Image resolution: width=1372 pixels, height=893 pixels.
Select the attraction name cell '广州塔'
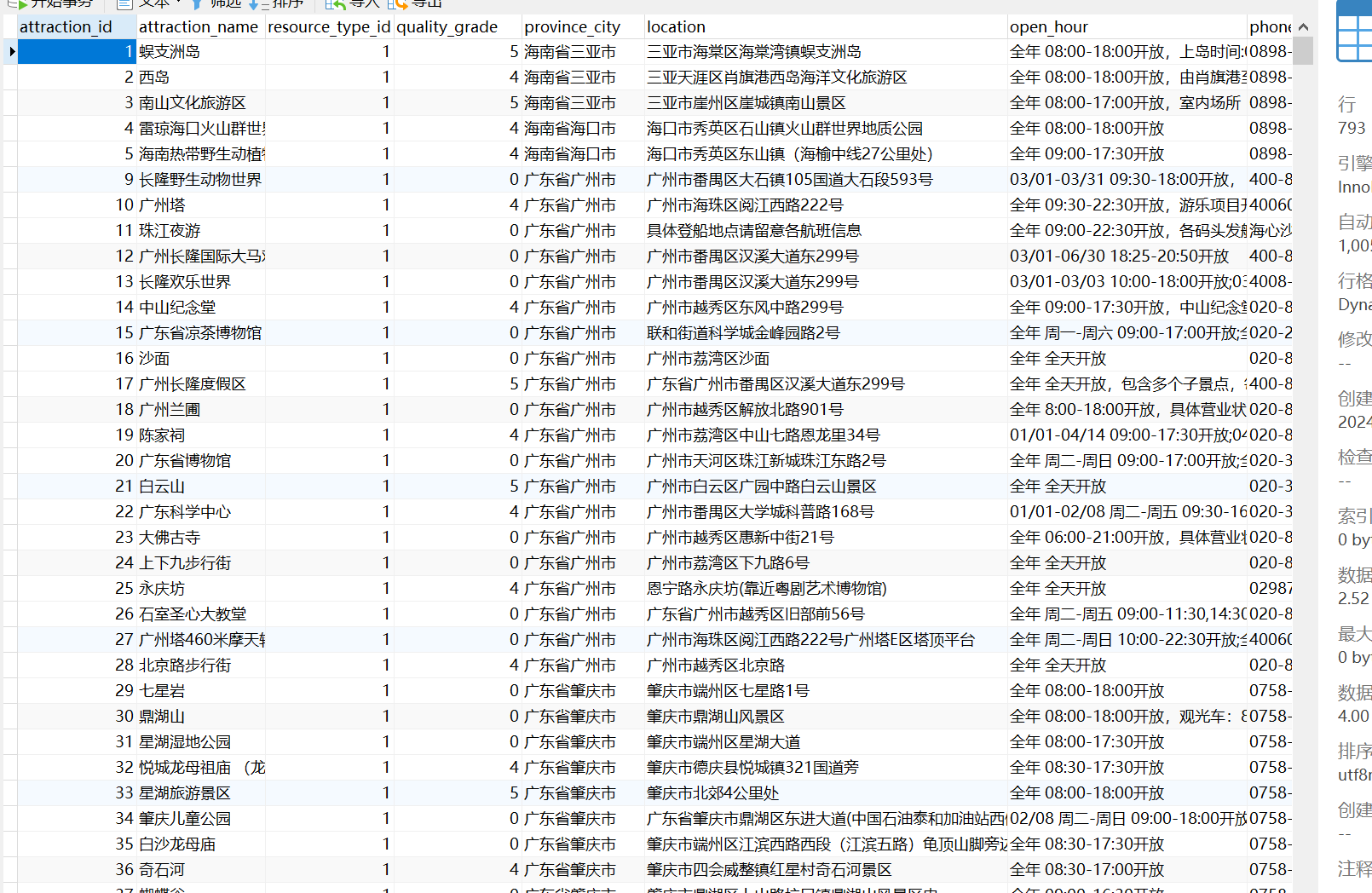point(200,205)
